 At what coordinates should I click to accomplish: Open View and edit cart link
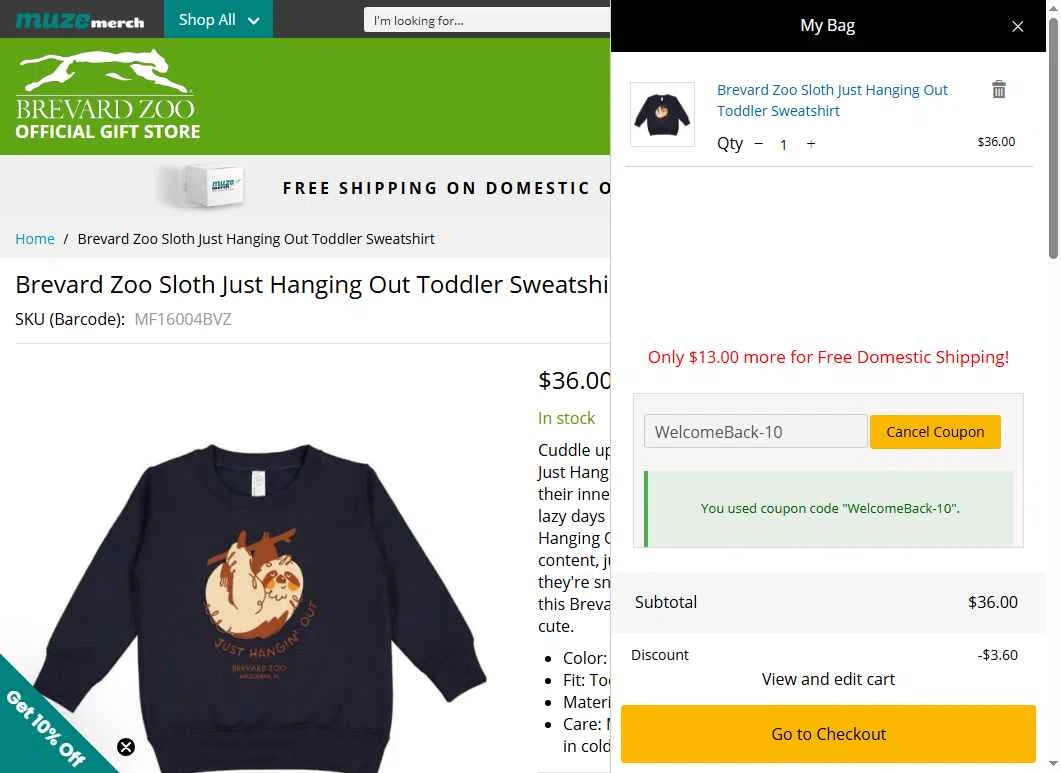point(828,679)
